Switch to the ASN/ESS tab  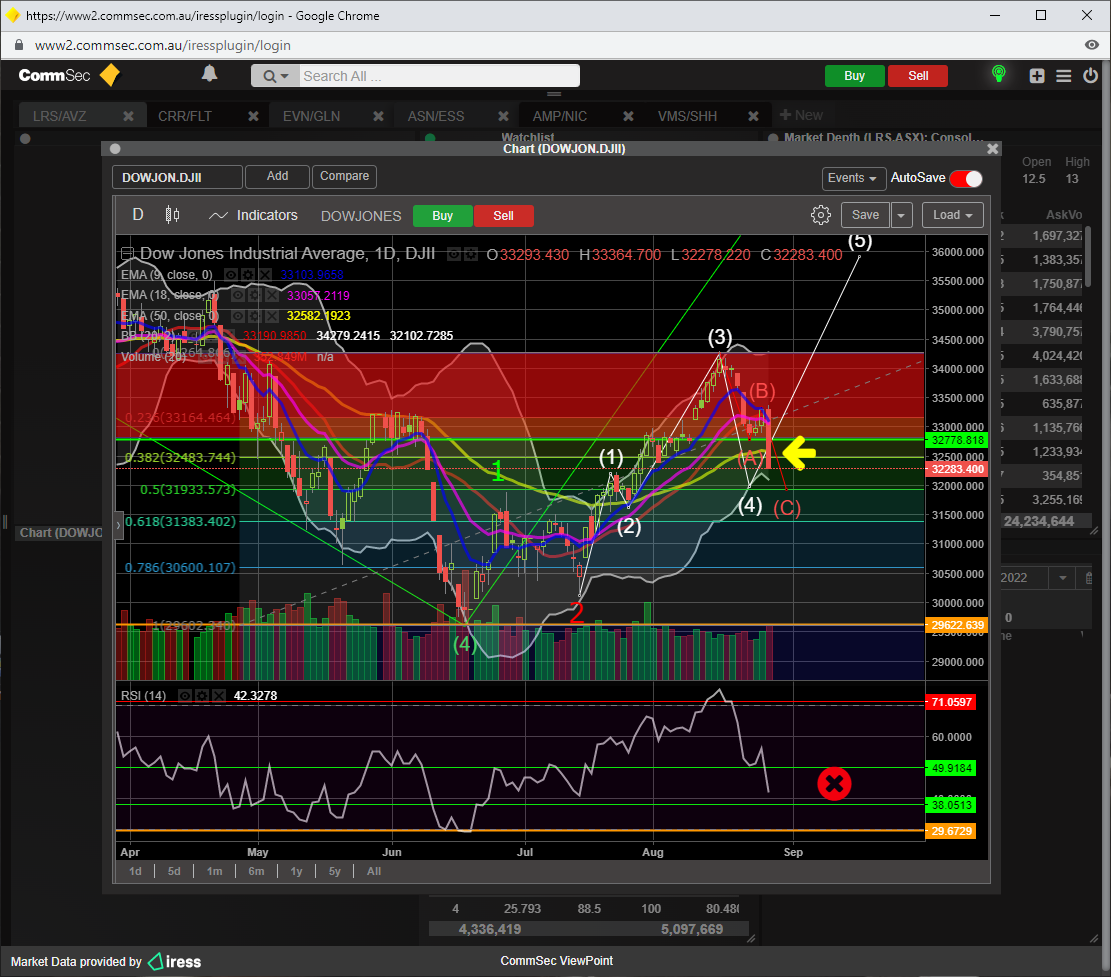(x=436, y=116)
